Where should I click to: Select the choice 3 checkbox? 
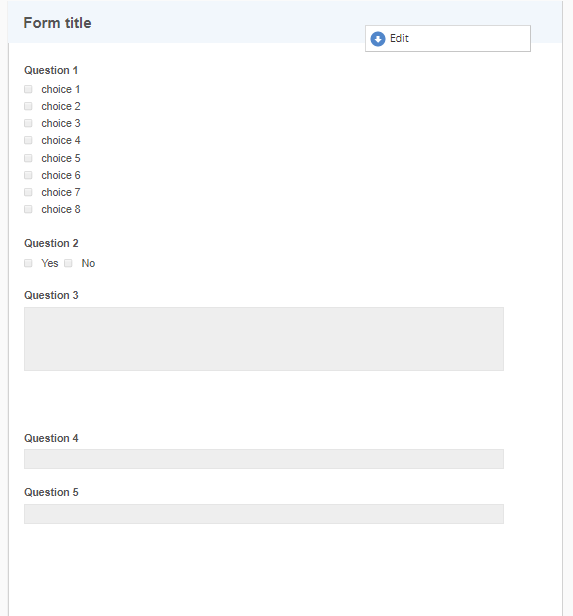[28, 123]
